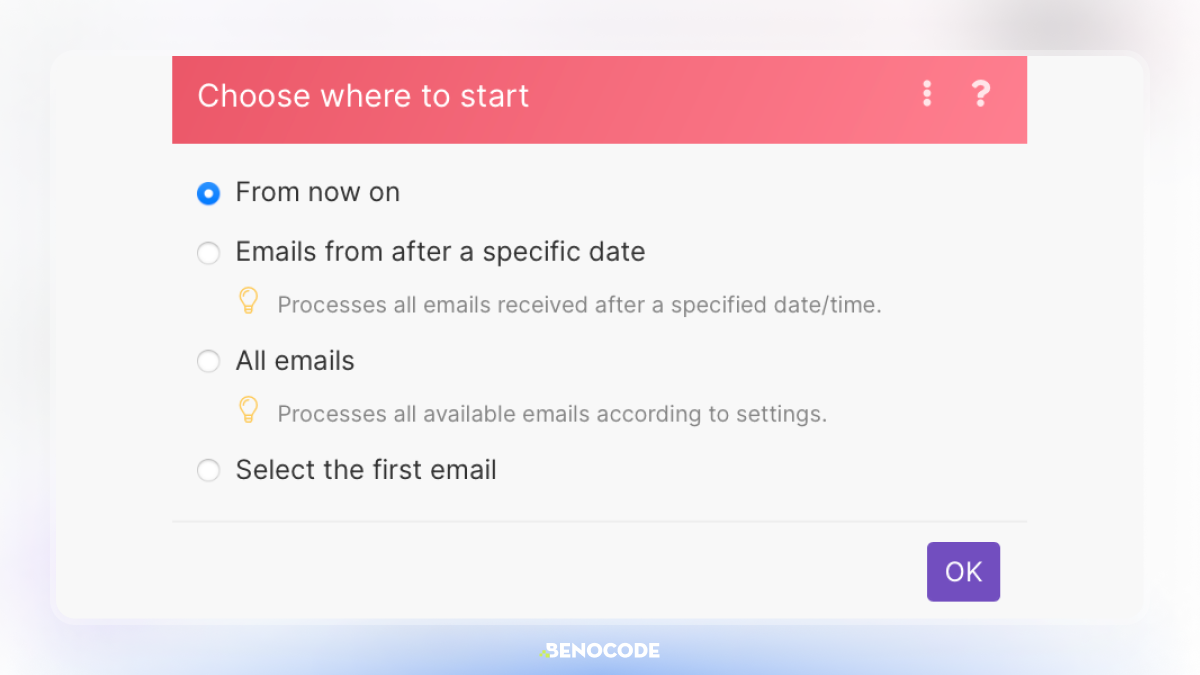Click hint text about emails after specified date/time

click(x=579, y=305)
